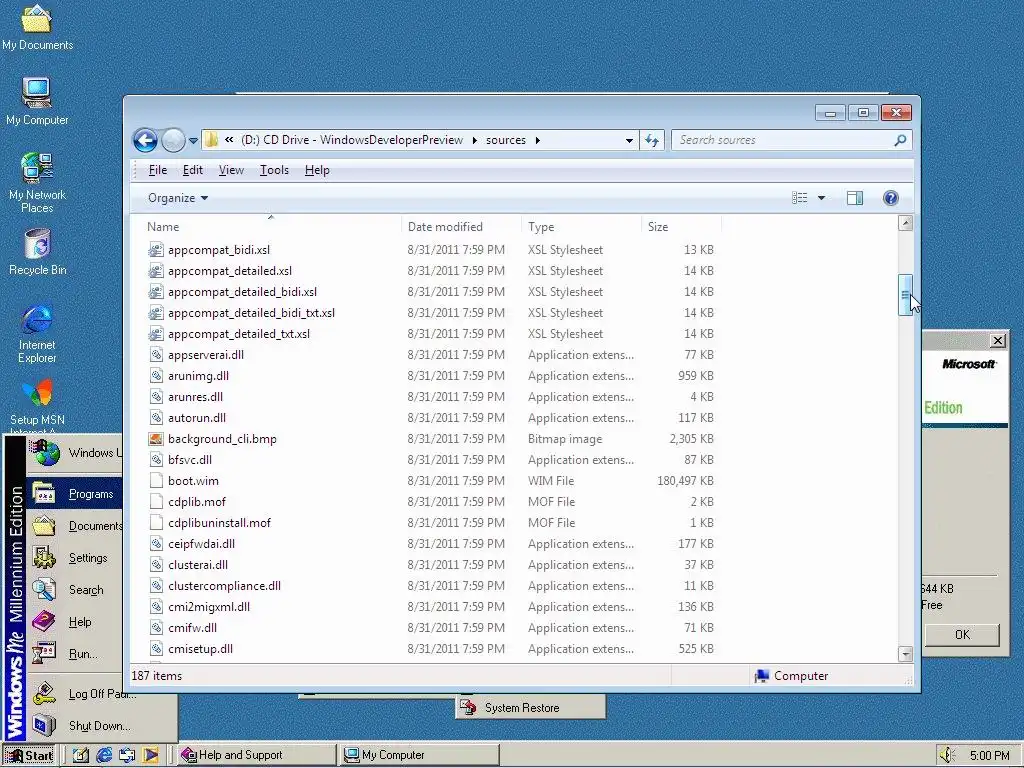Expand the address bar history dropdown
The height and width of the screenshot is (768, 1024).
pos(629,140)
